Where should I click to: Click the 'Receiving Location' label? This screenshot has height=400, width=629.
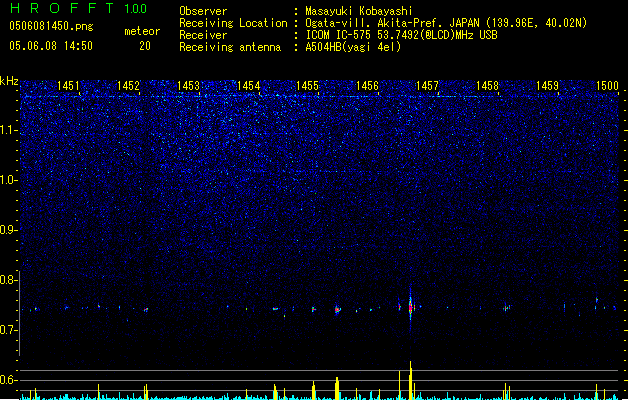233,23
